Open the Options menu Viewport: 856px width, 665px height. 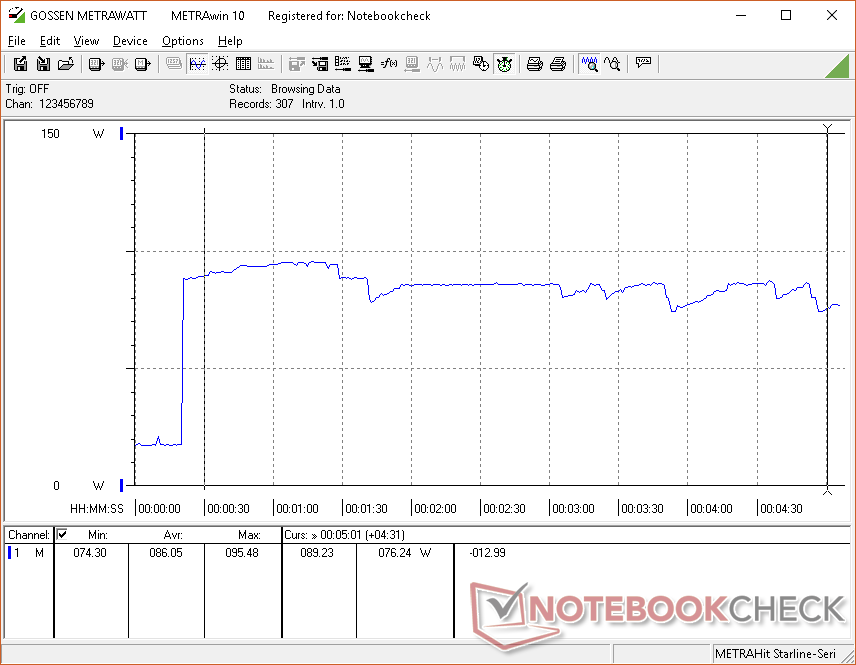(x=182, y=41)
